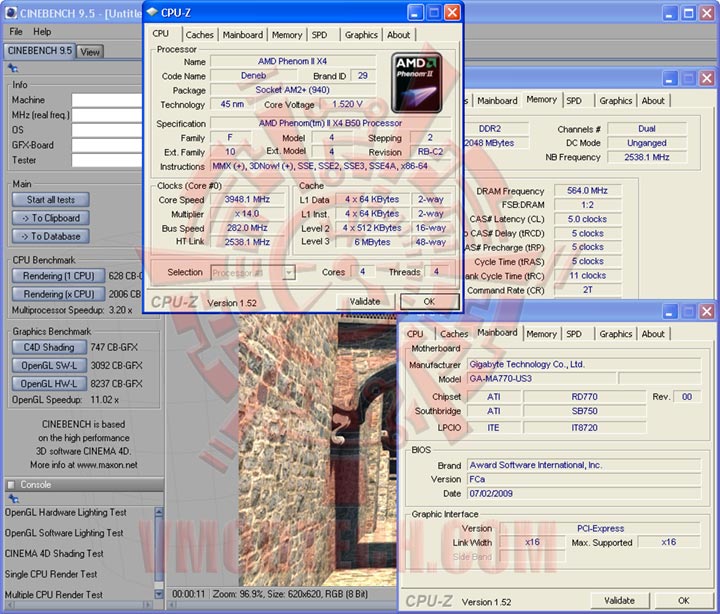Click Start all tests button
Screen dimensions: 720x614
[x=51, y=200]
